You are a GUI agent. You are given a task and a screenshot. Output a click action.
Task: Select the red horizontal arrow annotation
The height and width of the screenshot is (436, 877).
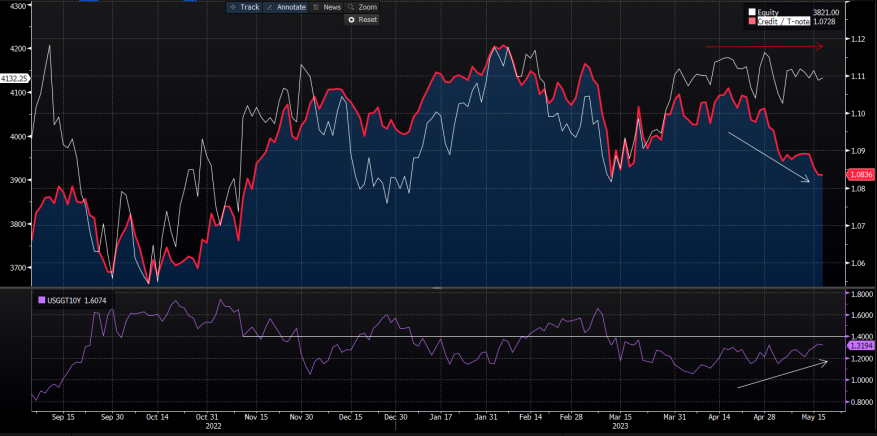pyautogui.click(x=764, y=46)
